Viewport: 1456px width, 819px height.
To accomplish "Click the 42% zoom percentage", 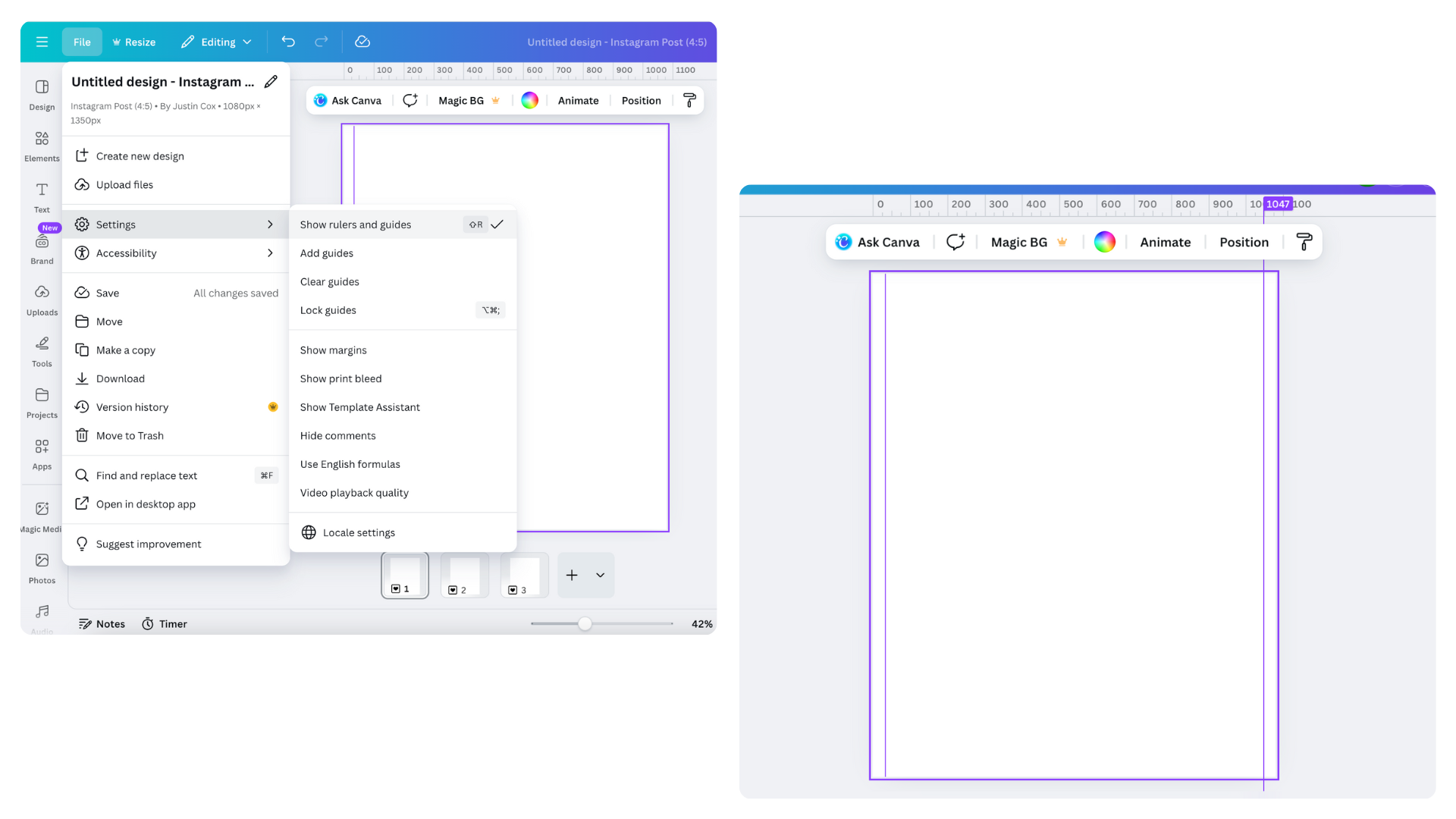I will tap(701, 623).
